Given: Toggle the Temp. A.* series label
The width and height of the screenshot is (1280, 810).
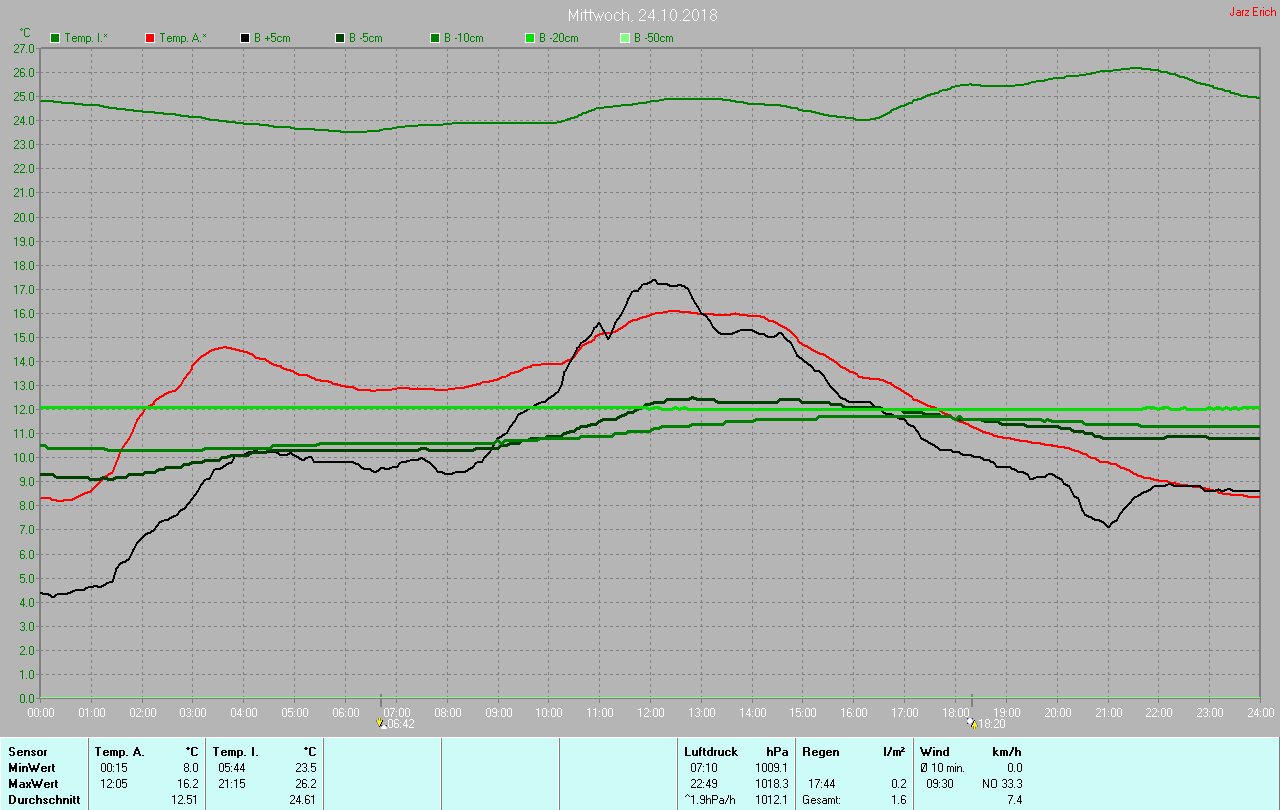Looking at the screenshot, I should click(183, 38).
